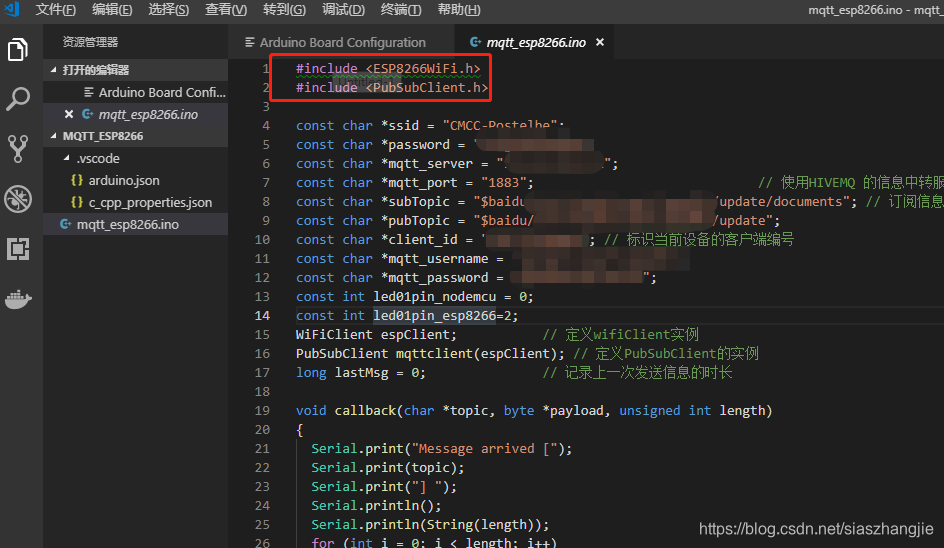Open the Extensions view icon
Screen dimensions: 944x548
coord(18,249)
